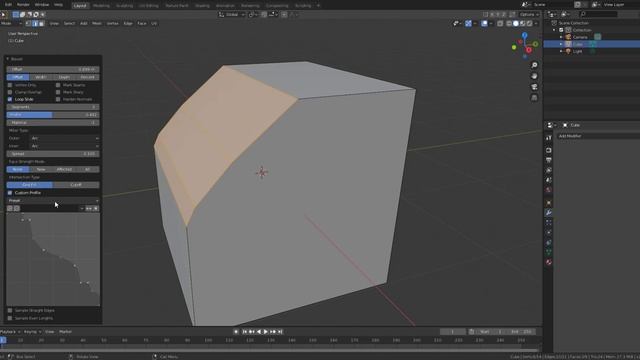
Task: Set face strength mode to Affected
Action: click(x=64, y=169)
